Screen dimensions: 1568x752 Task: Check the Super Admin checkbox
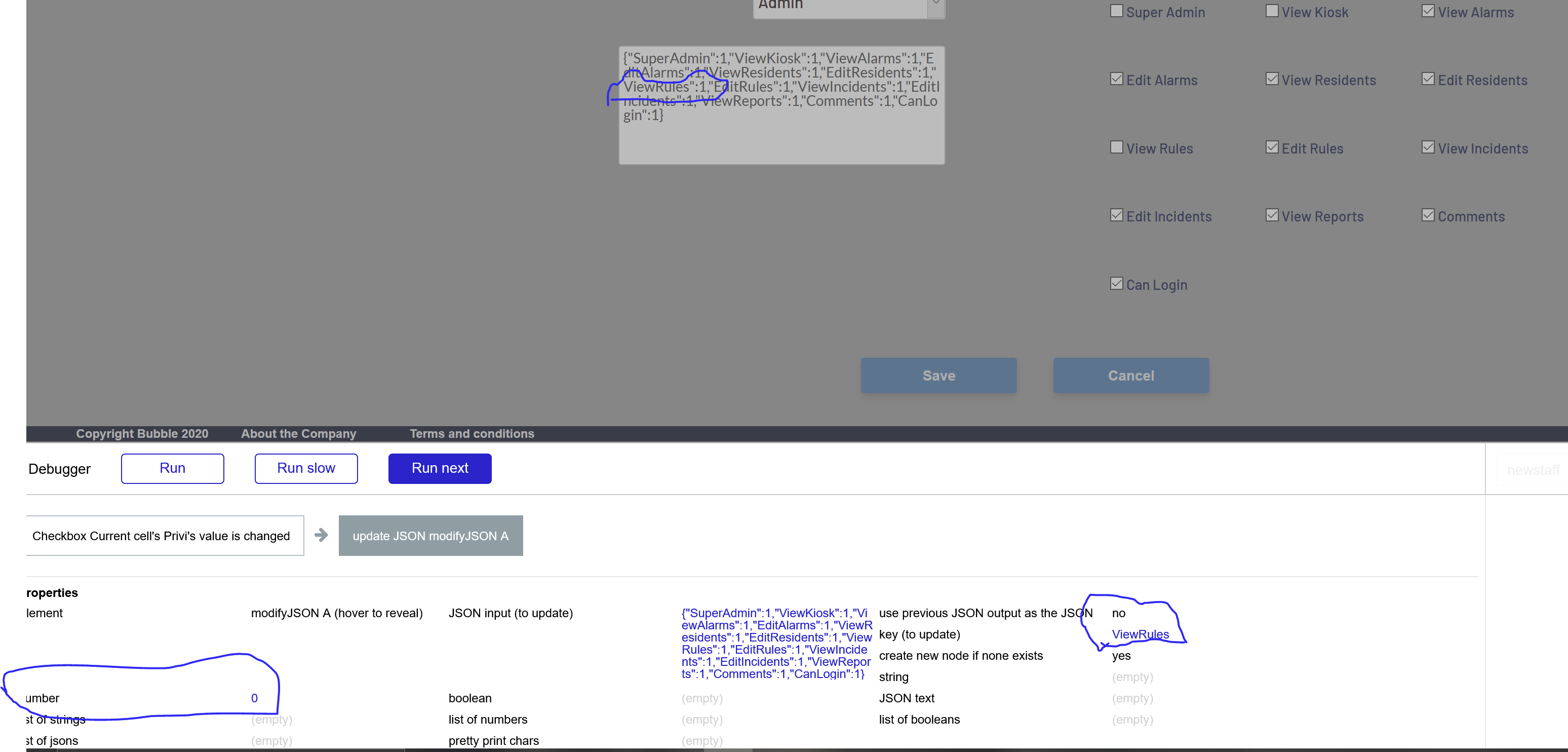tap(1116, 11)
